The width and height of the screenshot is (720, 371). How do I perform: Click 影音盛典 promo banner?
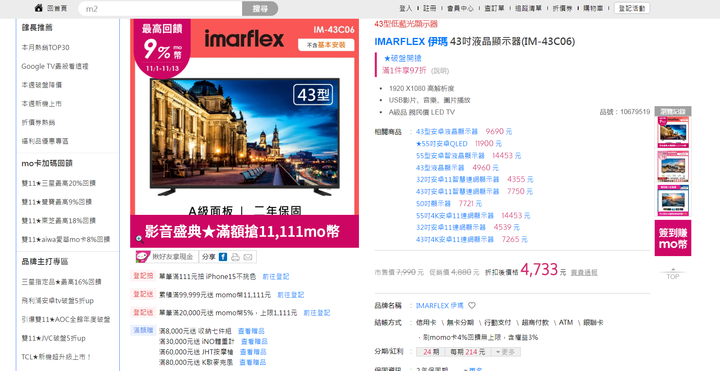pyautogui.click(x=245, y=231)
